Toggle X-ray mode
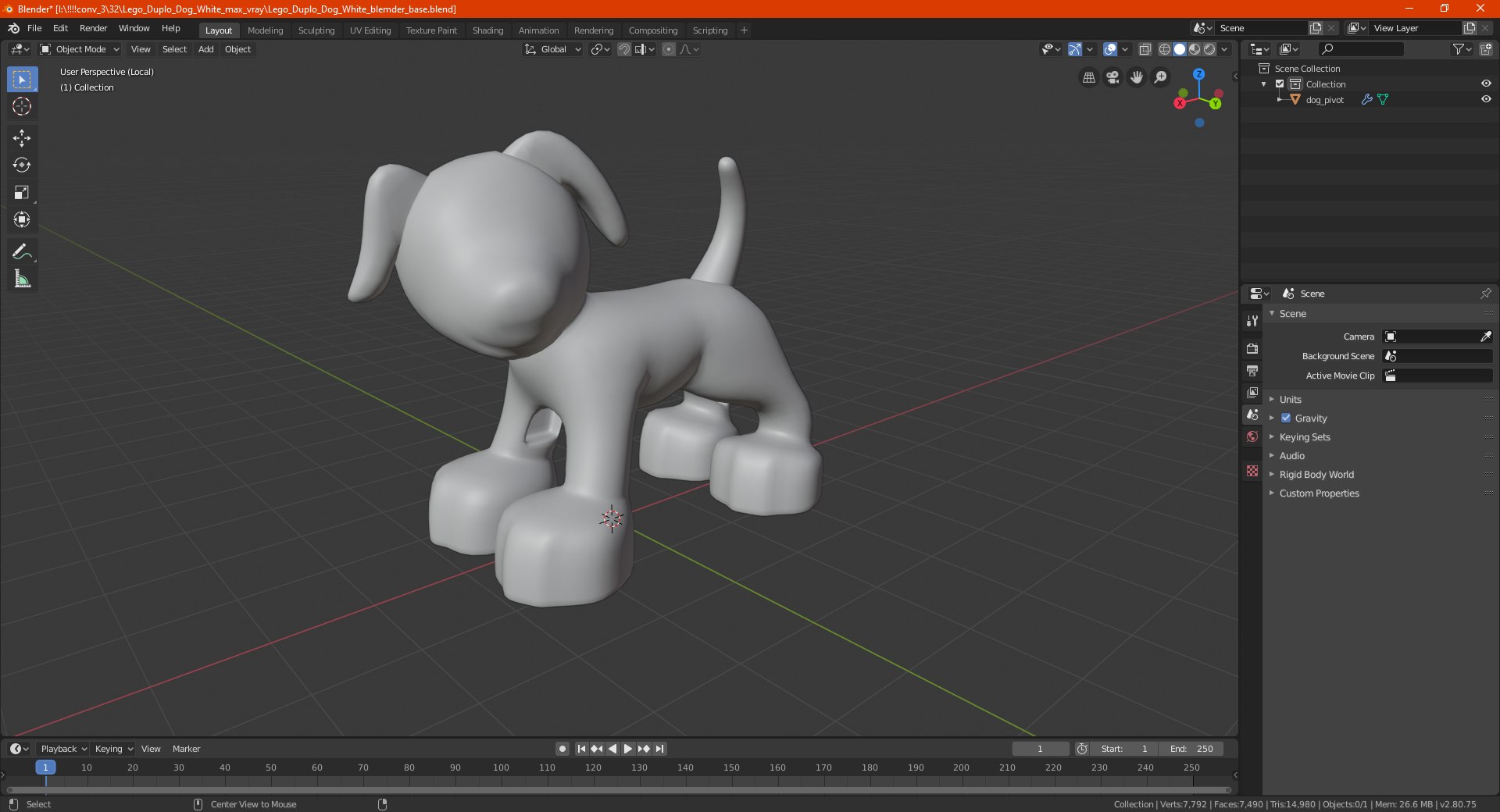 [1145, 49]
